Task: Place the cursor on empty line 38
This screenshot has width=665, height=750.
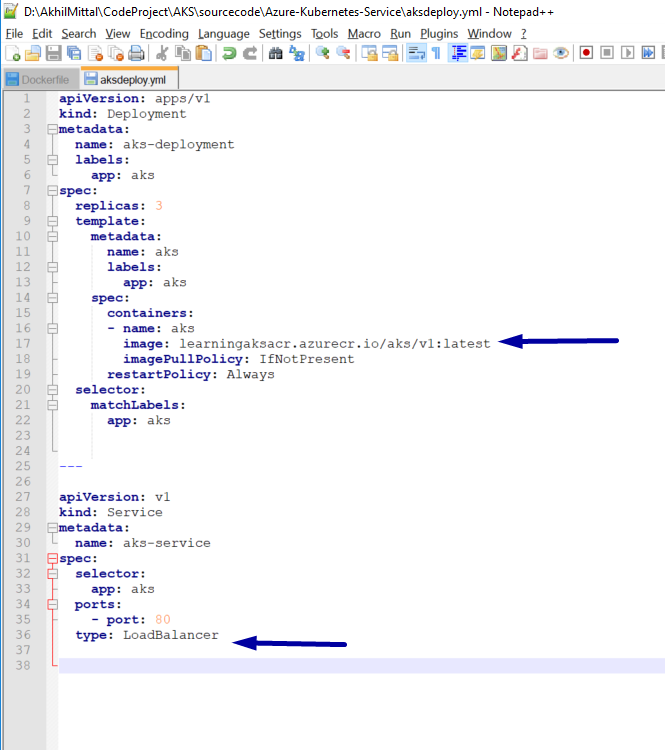Action: click(x=362, y=665)
